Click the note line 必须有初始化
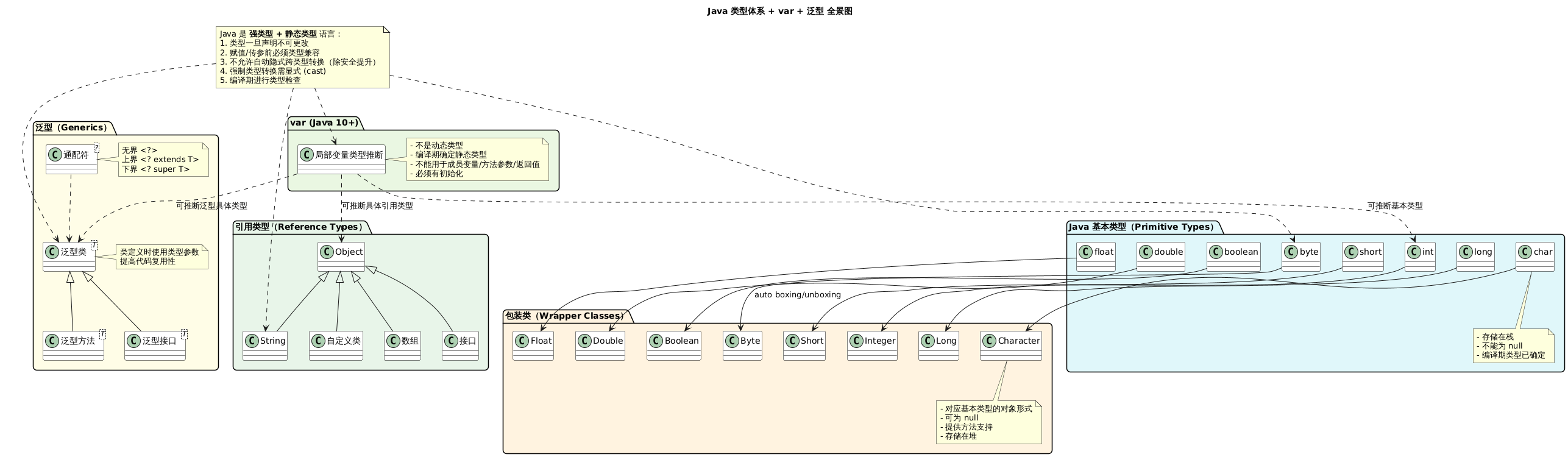Image resolution: width=1568 pixels, height=457 pixels. click(436, 174)
